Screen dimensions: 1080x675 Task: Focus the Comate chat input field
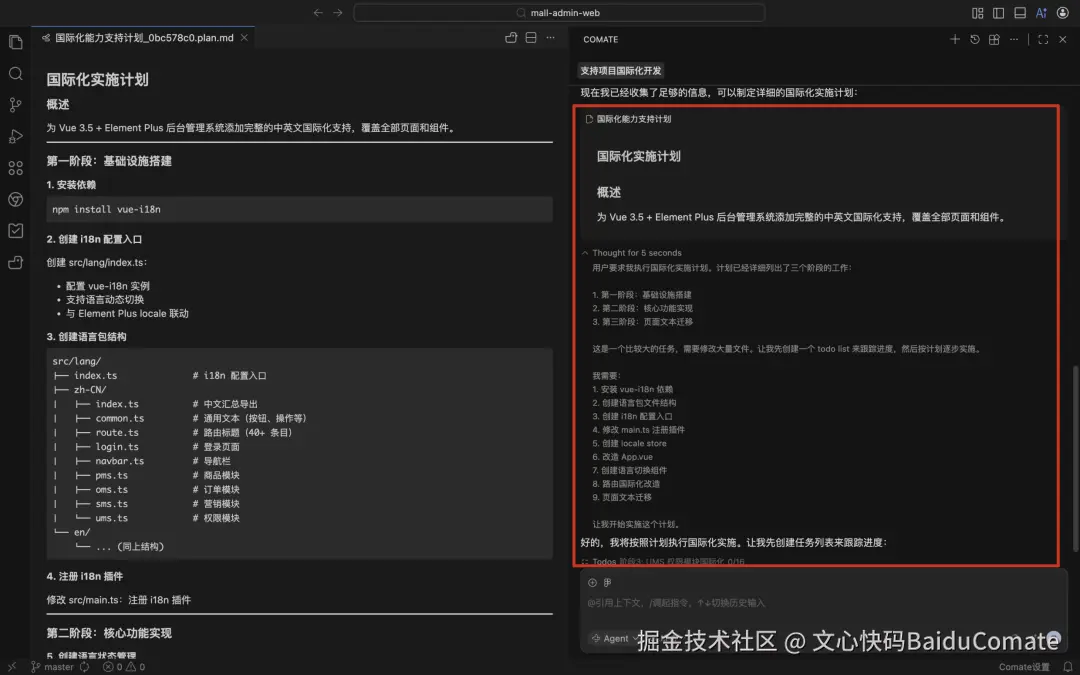pos(823,603)
